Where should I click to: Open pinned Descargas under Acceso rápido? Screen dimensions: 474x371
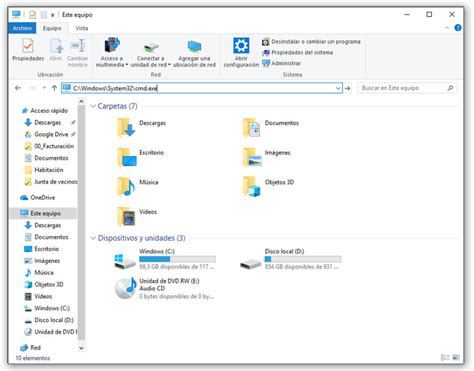click(48, 123)
